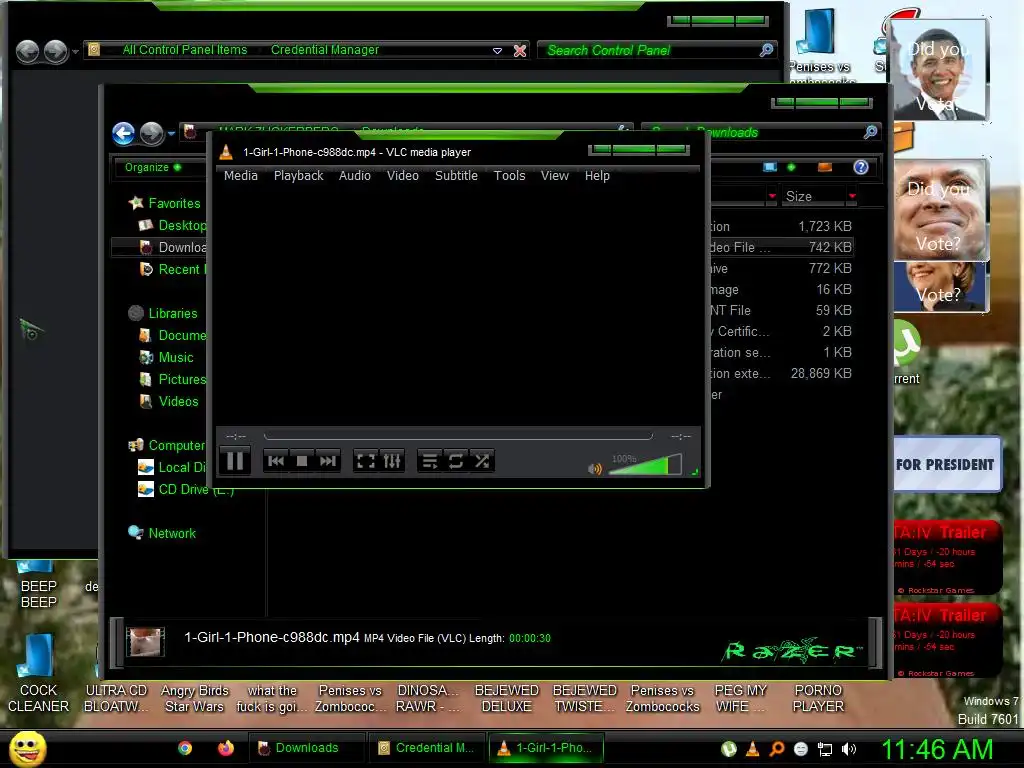
Task: Toggle shuffle mode in VLC
Action: click(x=482, y=461)
